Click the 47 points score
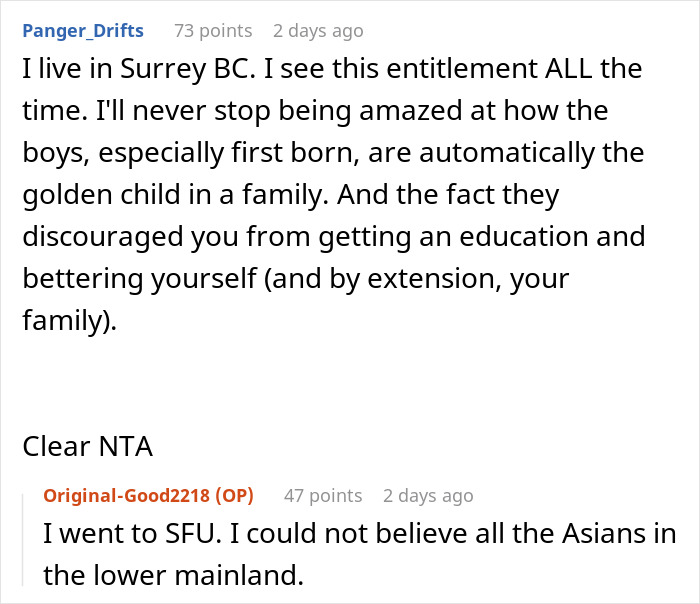 322,495
